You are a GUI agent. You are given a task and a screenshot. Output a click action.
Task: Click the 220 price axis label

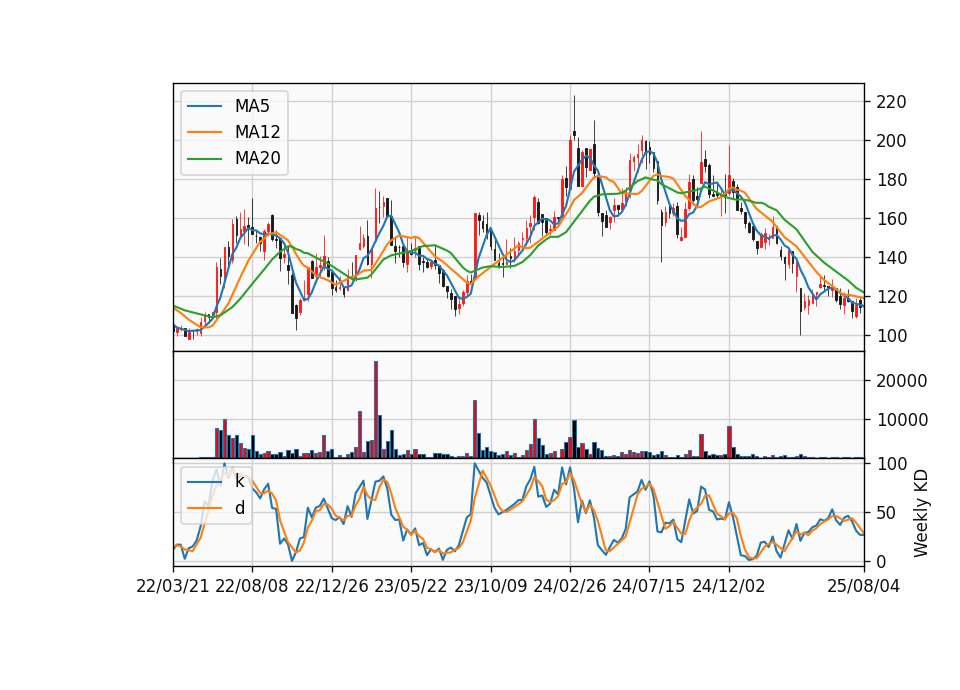891,102
